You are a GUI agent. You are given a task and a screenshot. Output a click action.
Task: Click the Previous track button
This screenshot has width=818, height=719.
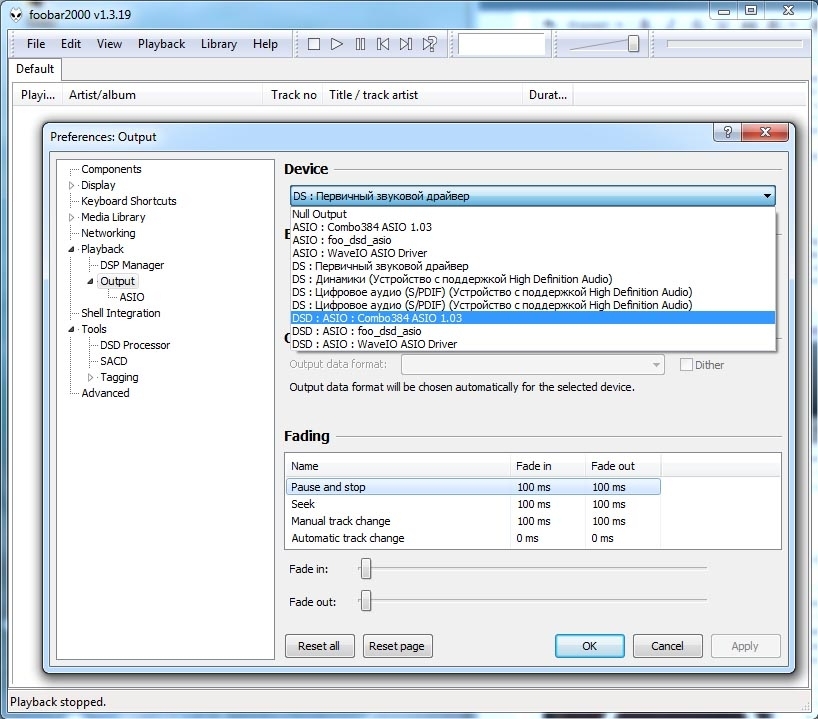(383, 44)
